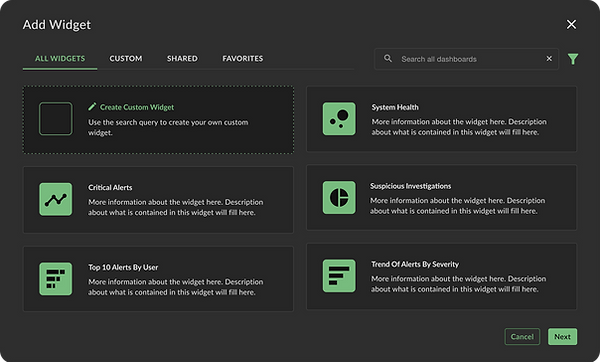Click the magnifier search icon
The image size is (600, 362).
(388, 59)
